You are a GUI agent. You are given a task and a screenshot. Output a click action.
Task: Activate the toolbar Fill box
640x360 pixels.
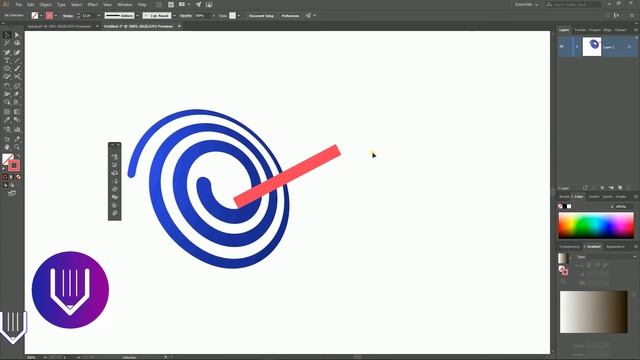(7, 159)
